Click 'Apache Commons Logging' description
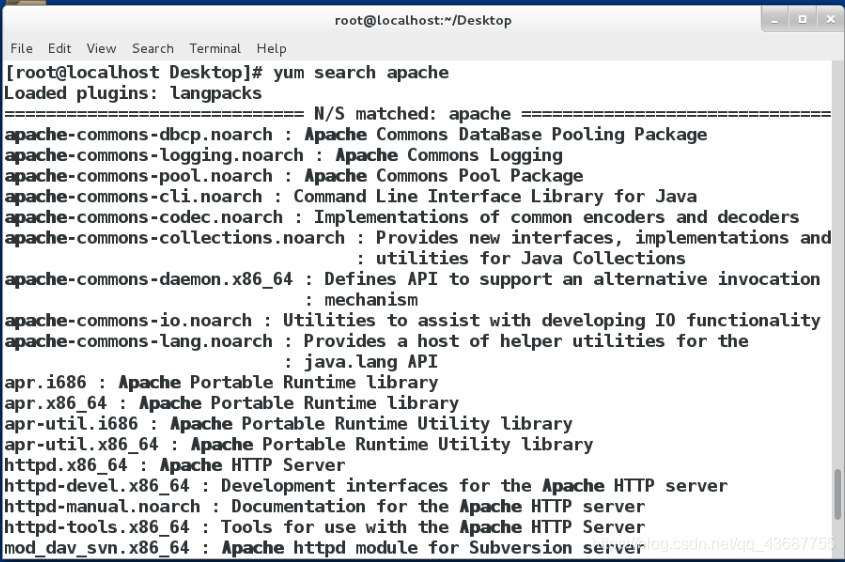 [449, 155]
